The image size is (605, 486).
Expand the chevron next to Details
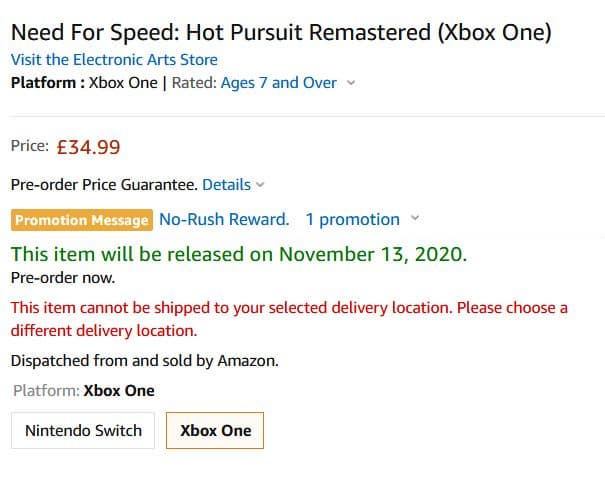pos(261,185)
